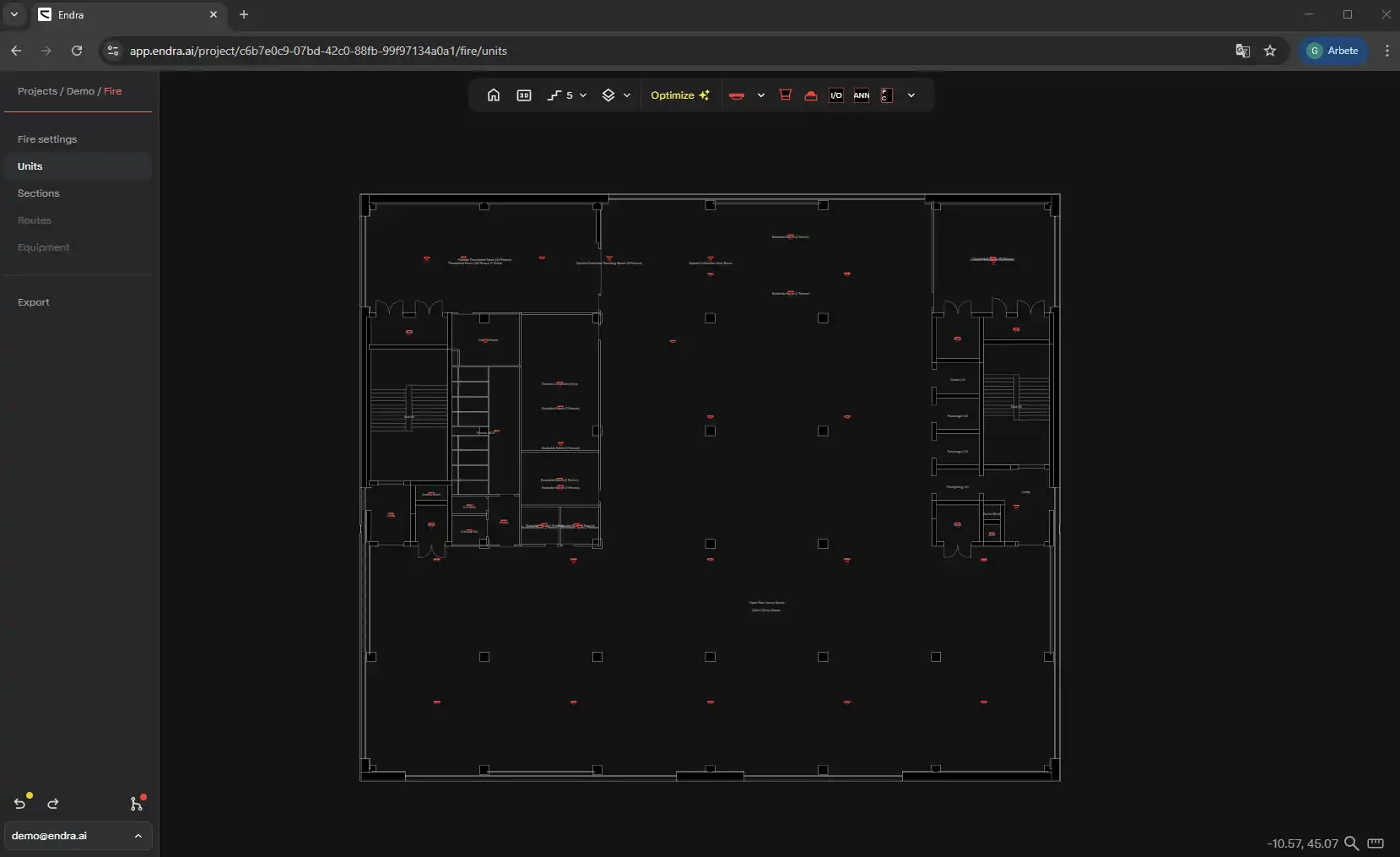Click the home icon in the toolbar
The width and height of the screenshot is (1400, 857).
pyautogui.click(x=494, y=95)
